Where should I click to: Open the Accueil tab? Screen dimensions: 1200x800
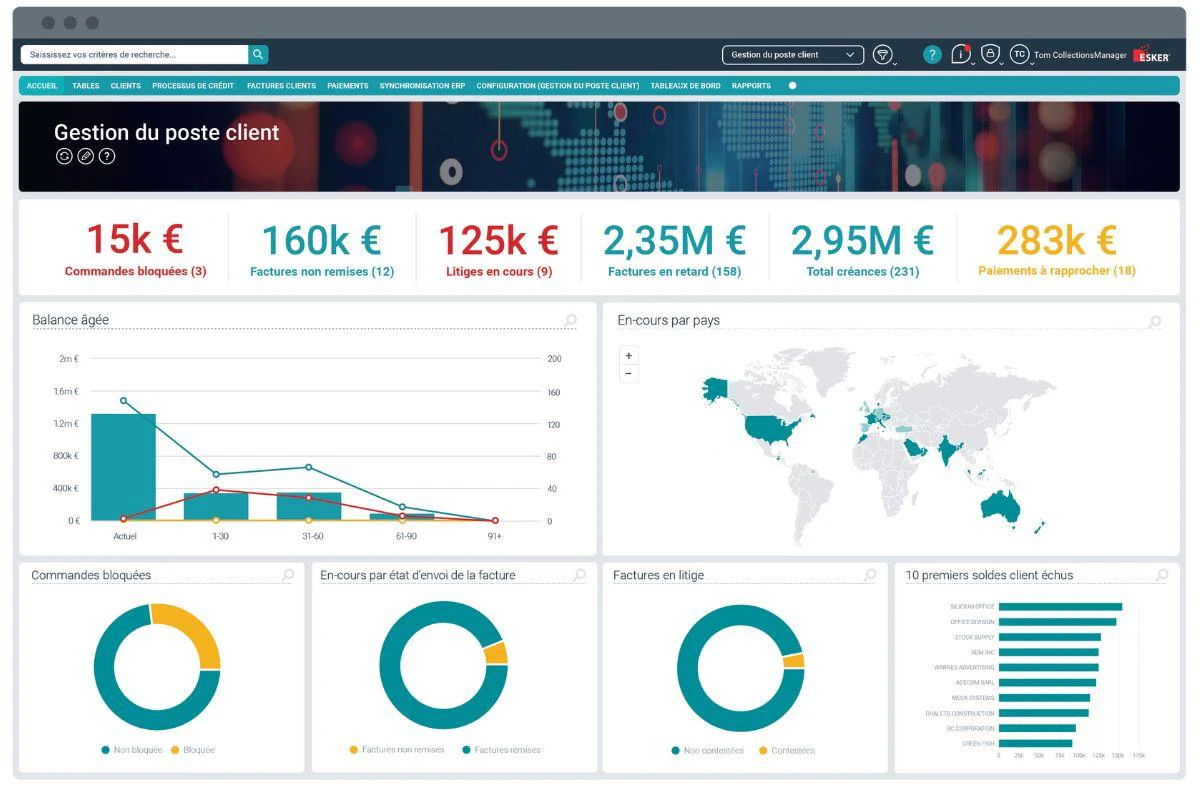click(42, 86)
